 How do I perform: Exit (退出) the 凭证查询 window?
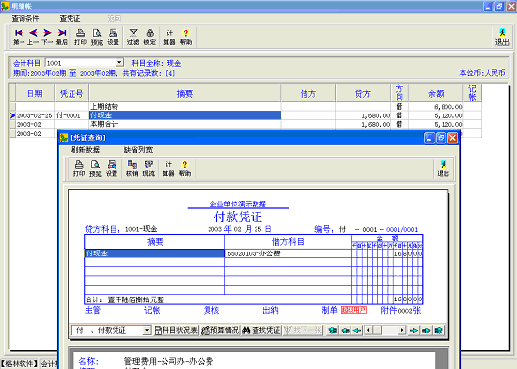tap(443, 168)
